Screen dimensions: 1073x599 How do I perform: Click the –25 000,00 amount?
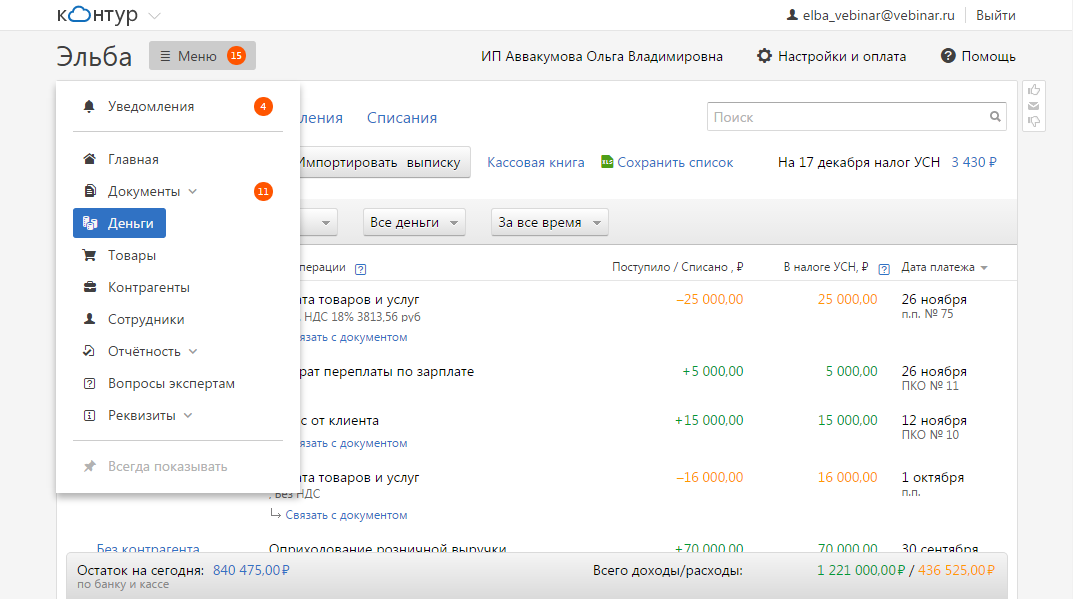click(x=710, y=299)
